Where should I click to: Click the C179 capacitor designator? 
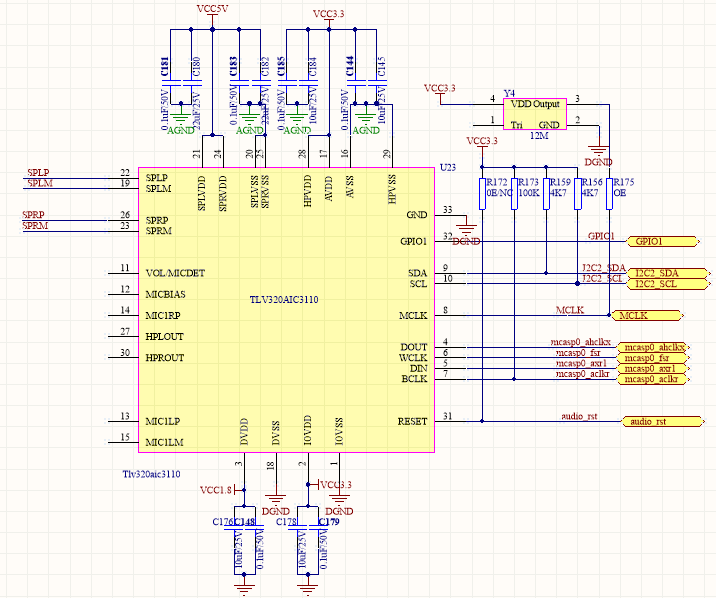329,522
